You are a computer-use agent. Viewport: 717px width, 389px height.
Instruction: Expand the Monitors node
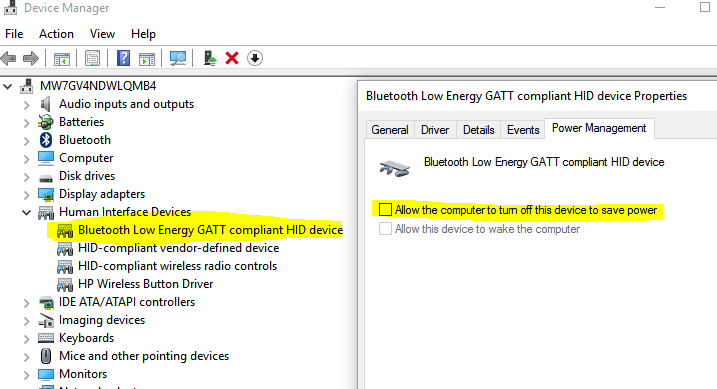click(x=27, y=375)
